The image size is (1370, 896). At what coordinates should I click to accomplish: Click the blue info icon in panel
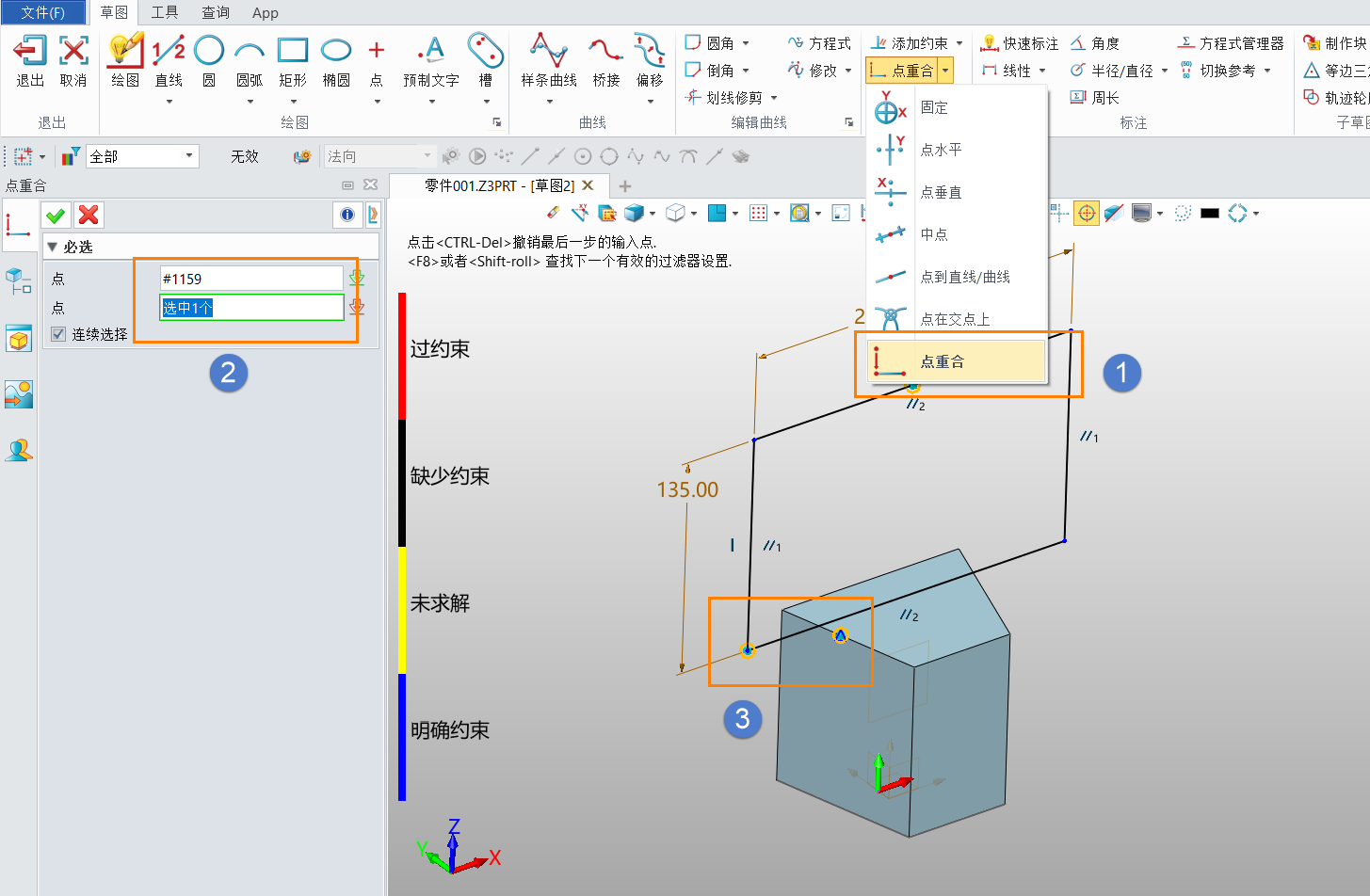click(347, 216)
